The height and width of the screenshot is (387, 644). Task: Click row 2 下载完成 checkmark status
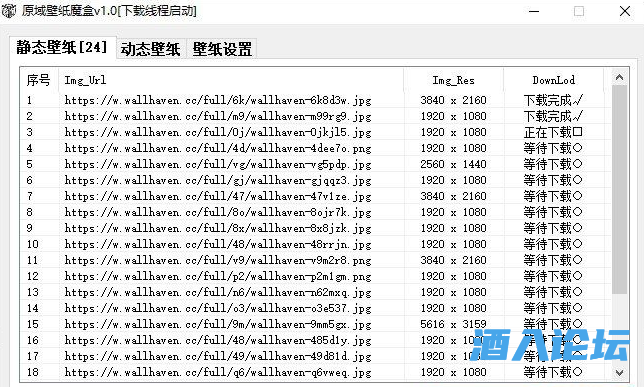point(553,116)
